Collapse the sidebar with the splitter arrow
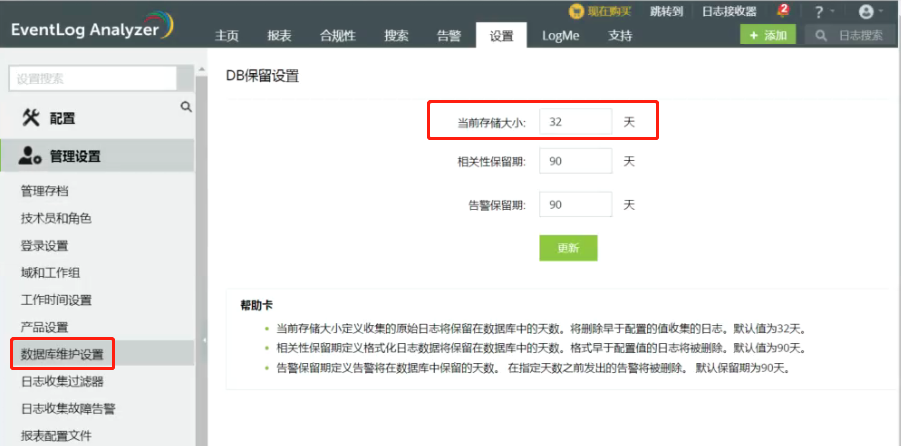 pos(205,340)
